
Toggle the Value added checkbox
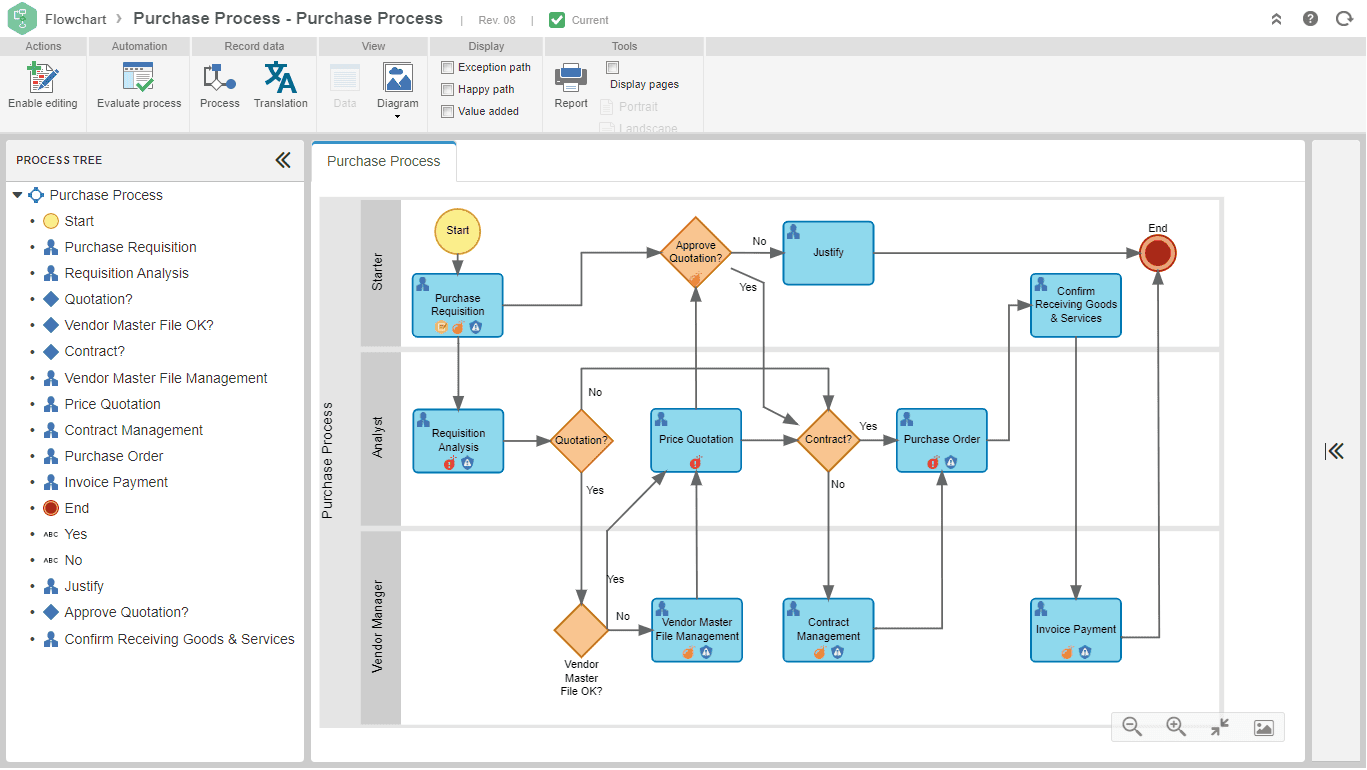point(446,111)
